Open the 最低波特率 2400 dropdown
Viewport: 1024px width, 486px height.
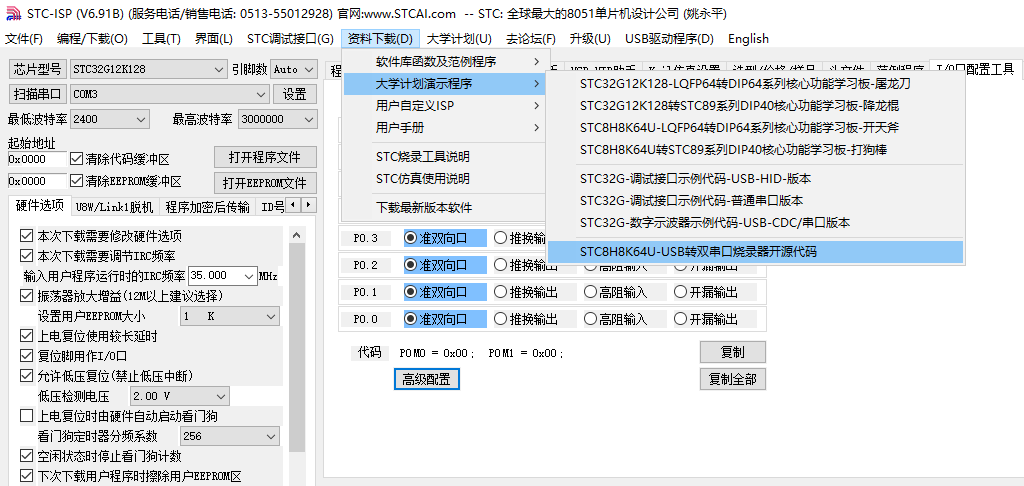pyautogui.click(x=110, y=120)
